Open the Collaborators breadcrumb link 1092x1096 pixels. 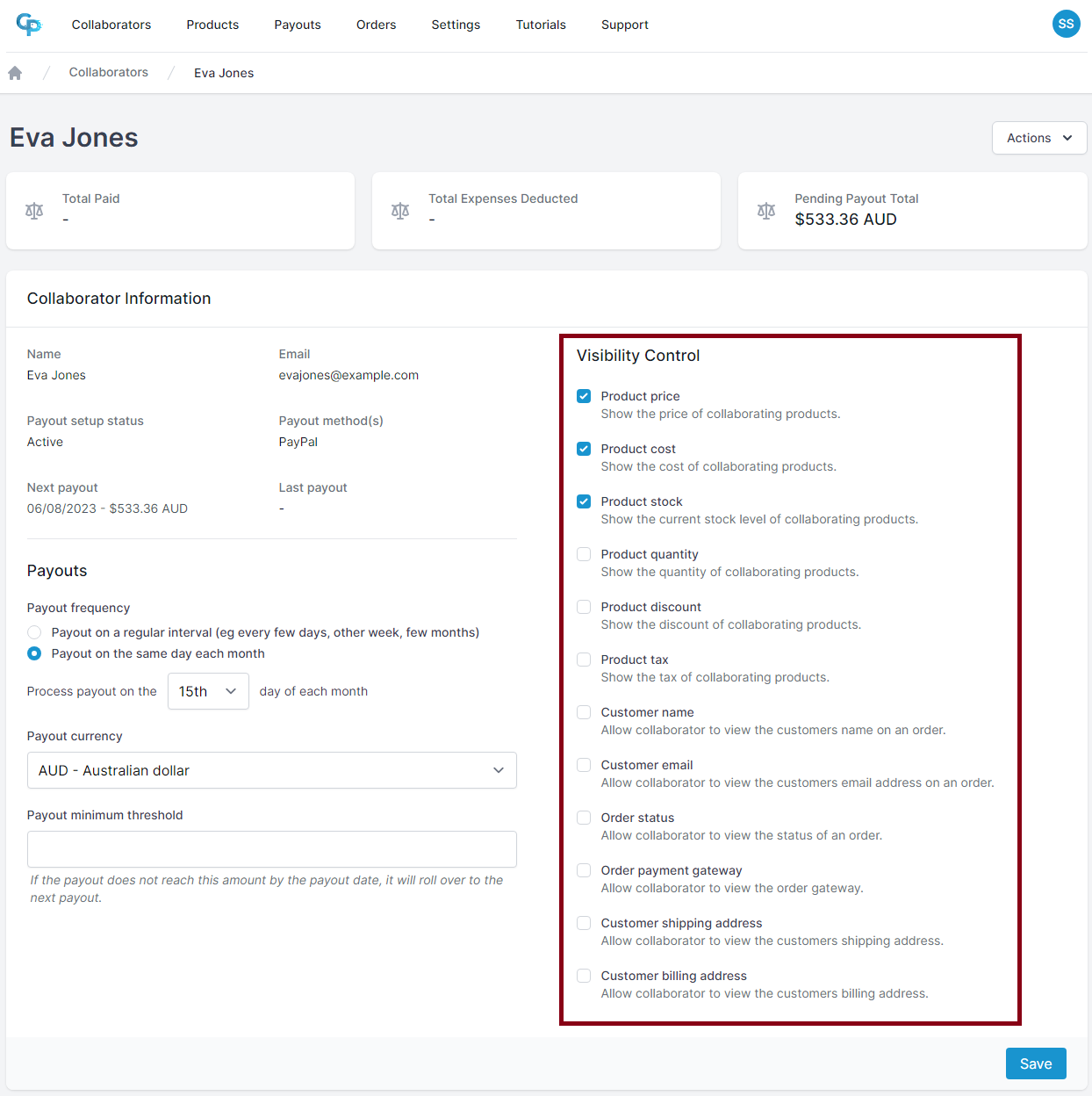(108, 72)
